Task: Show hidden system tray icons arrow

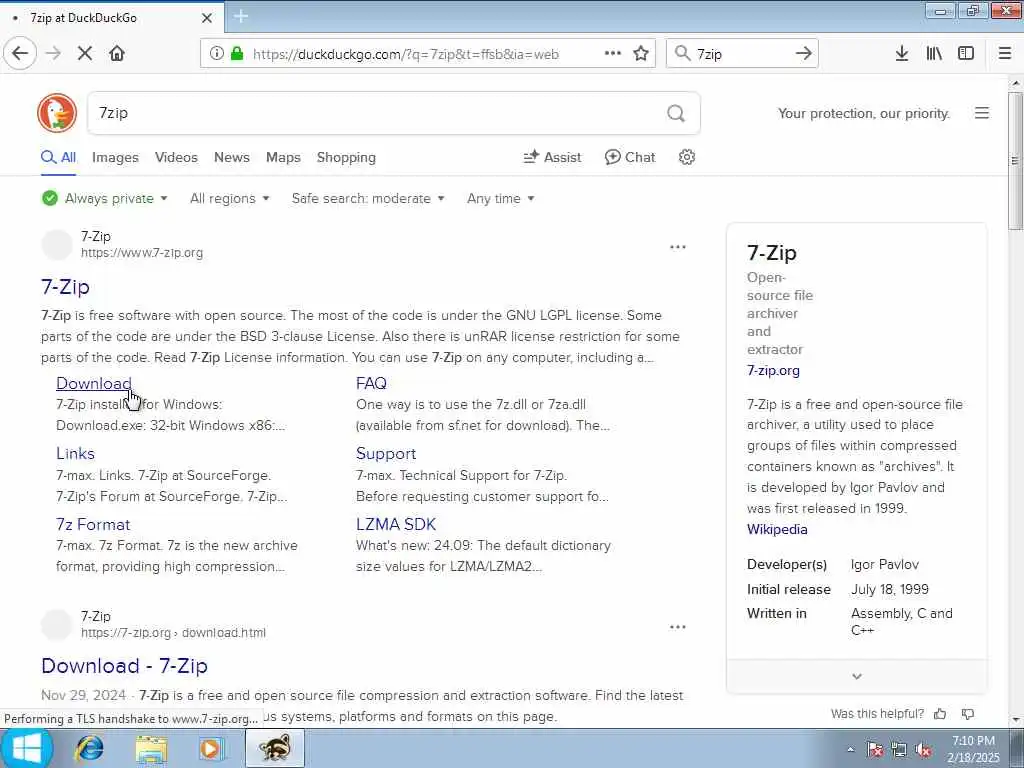Action: click(850, 750)
